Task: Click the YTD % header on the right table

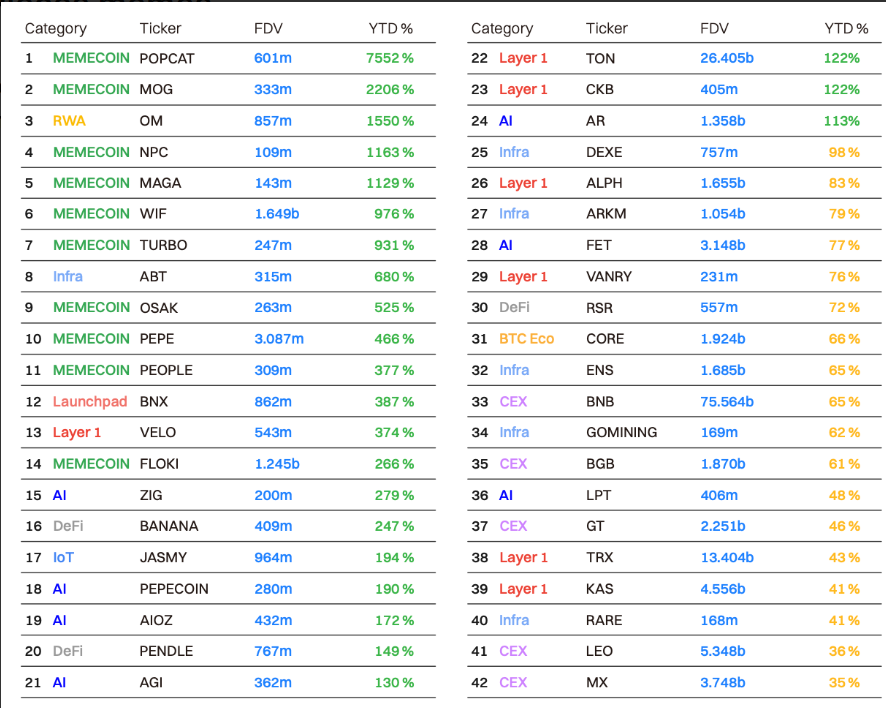Action: 847,29
